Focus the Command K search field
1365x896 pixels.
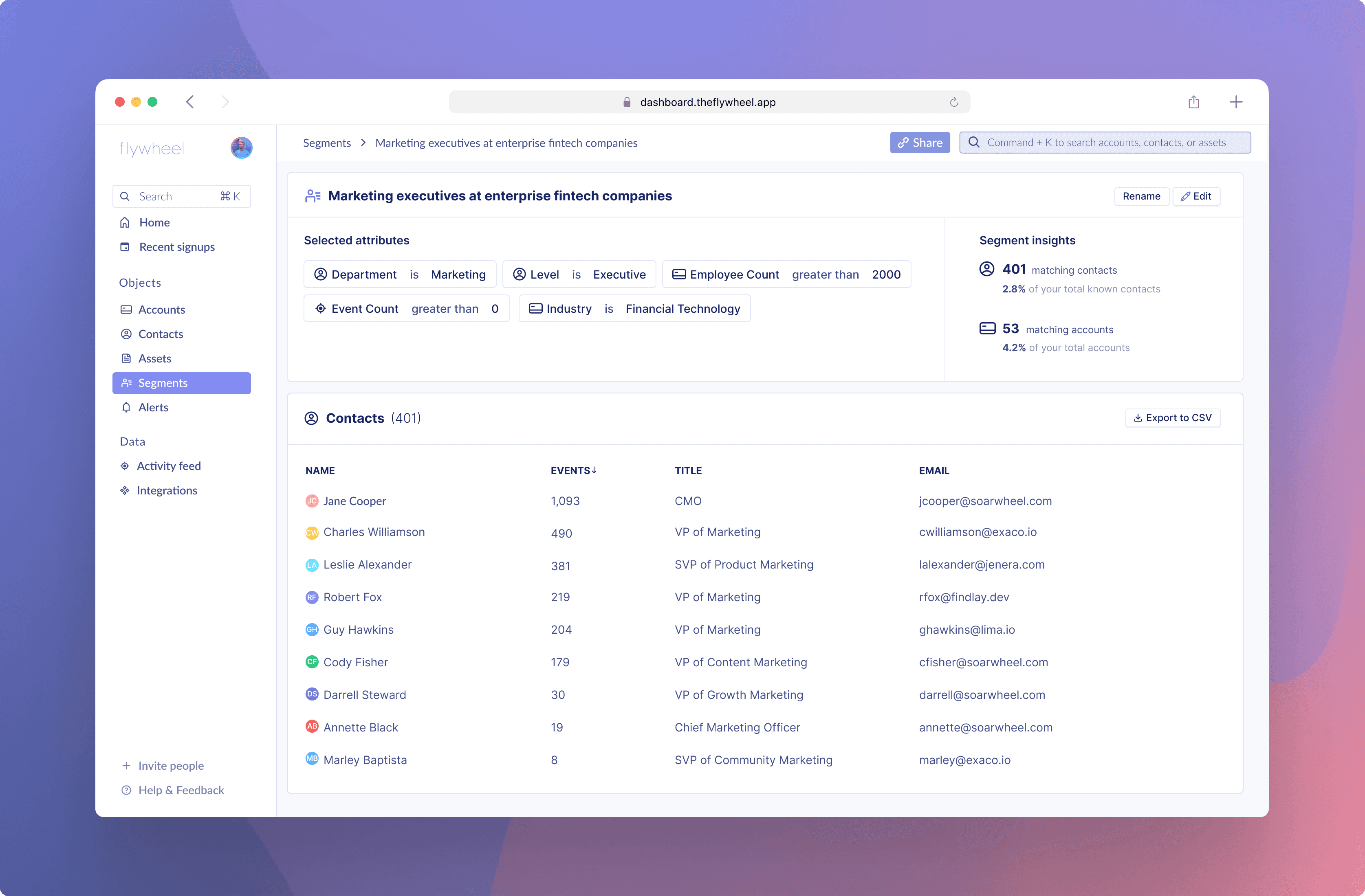pyautogui.click(x=1105, y=143)
